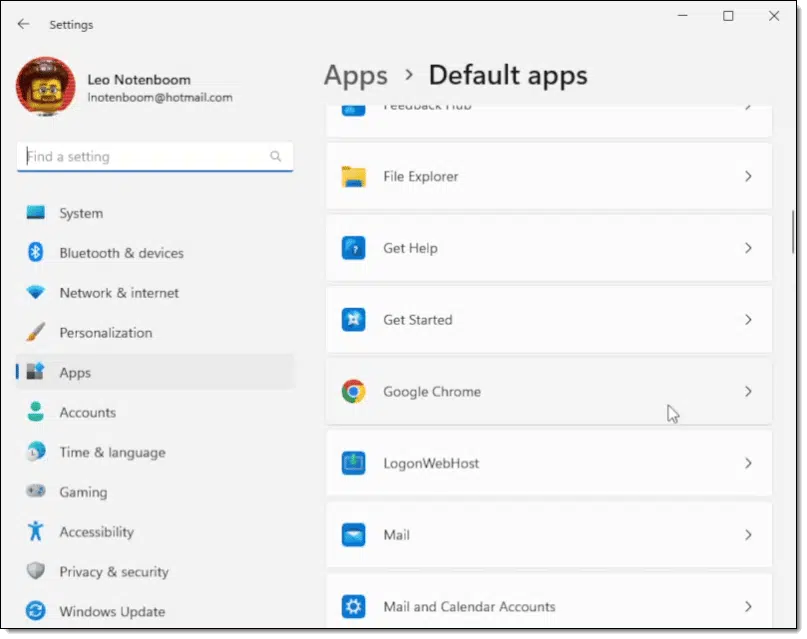Open the LogonWebHost app icon
The width and height of the screenshot is (807, 639).
click(354, 464)
